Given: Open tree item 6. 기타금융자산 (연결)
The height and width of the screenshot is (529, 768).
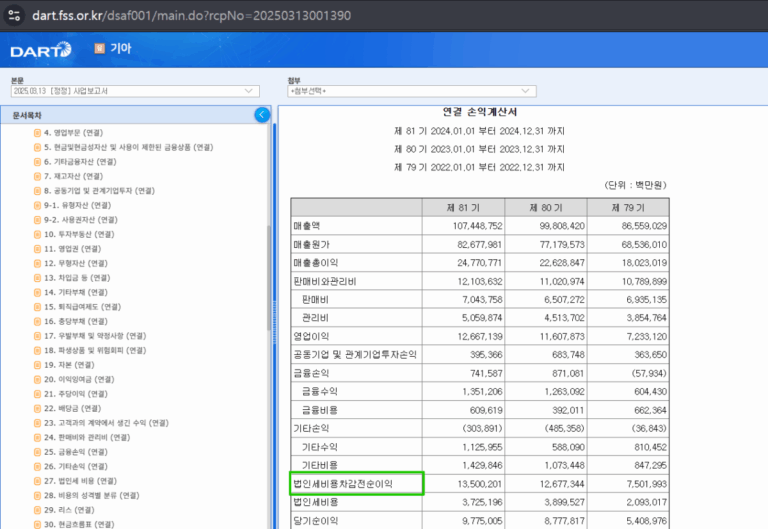Looking at the screenshot, I should [x=80, y=162].
